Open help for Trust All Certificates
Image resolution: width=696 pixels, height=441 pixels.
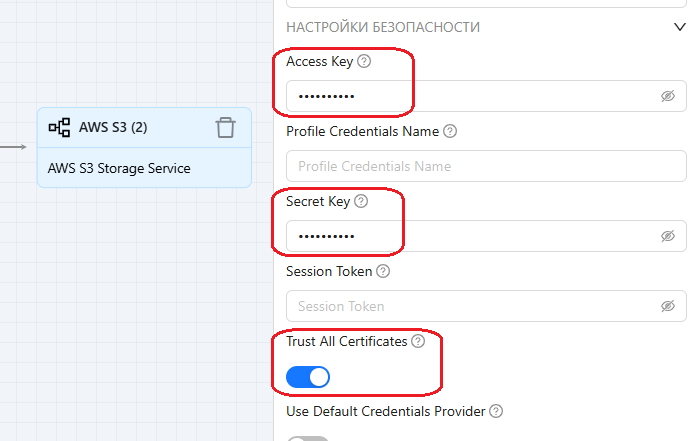tap(418, 341)
